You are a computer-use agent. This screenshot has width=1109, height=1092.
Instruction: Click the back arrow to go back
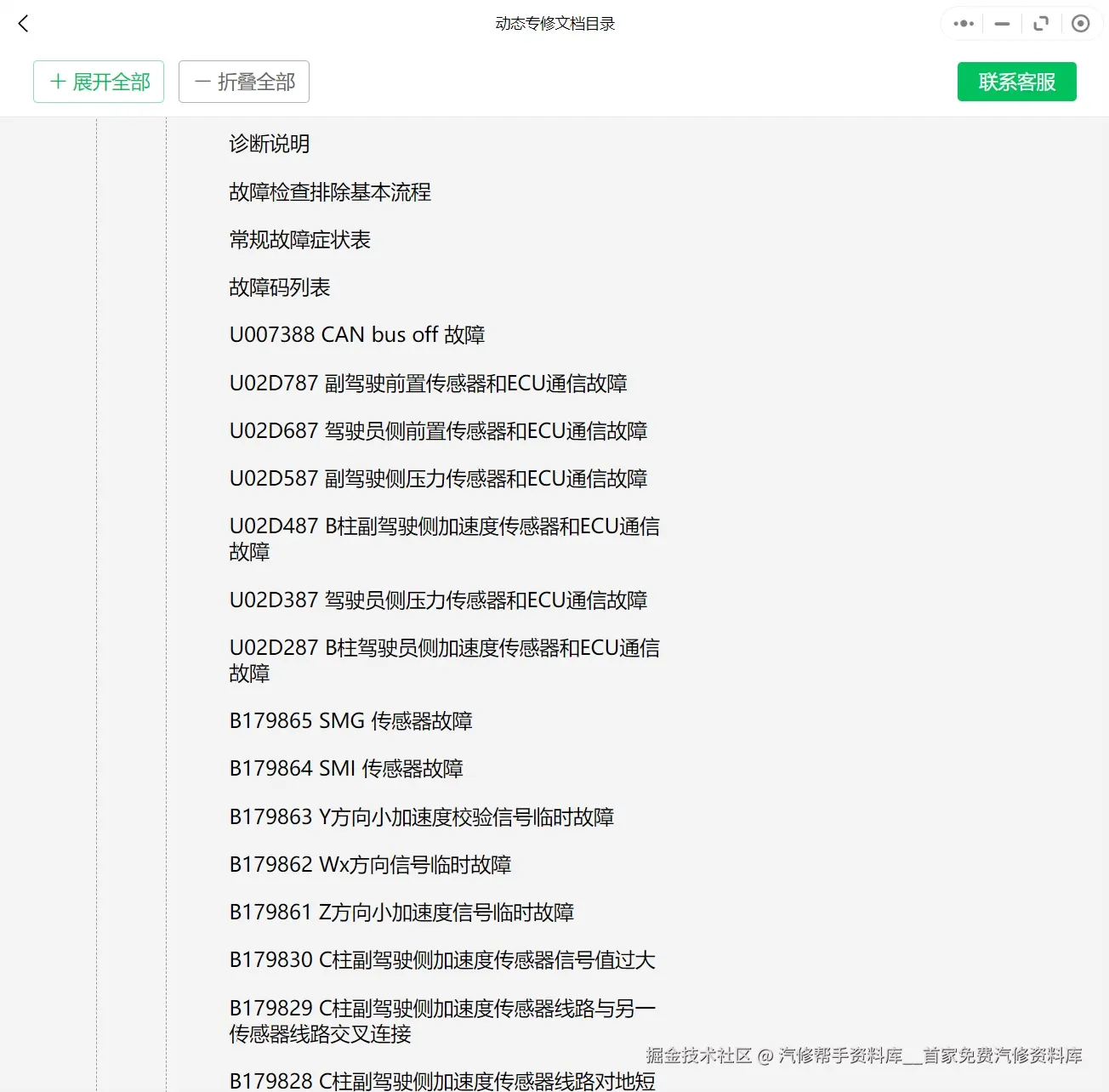(x=23, y=23)
